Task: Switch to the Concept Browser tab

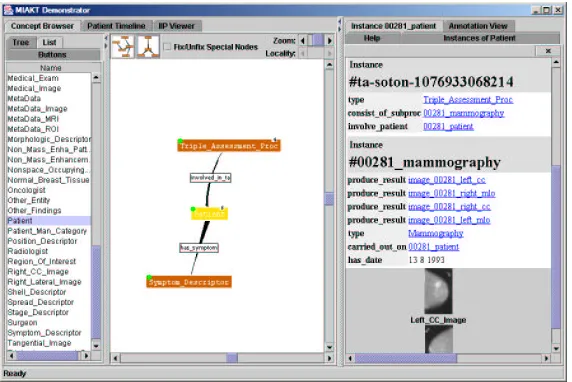Action: click(42, 26)
